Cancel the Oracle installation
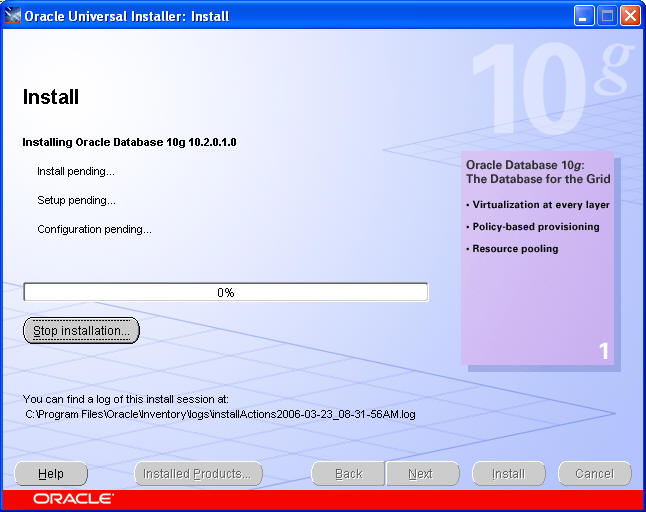This screenshot has width=646, height=512. [x=594, y=474]
